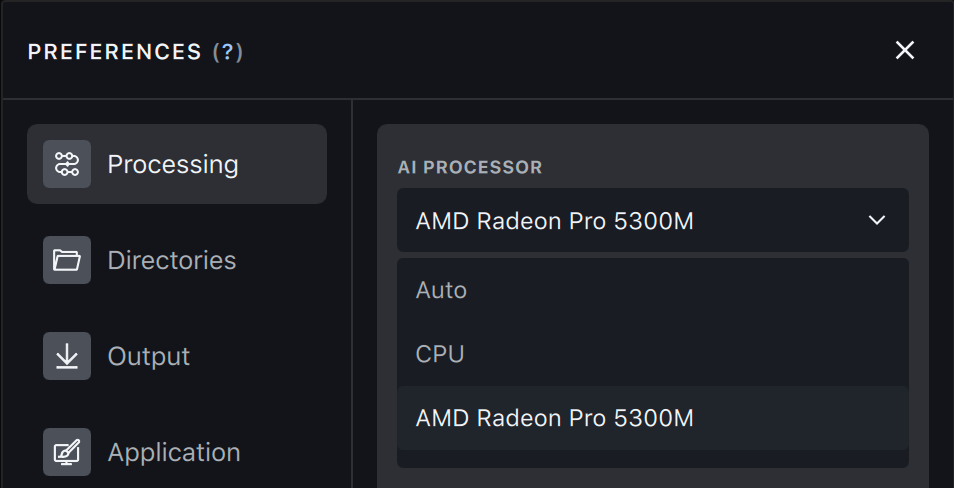954x488 pixels.
Task: Switch to the Processing section label
Action: 173,164
